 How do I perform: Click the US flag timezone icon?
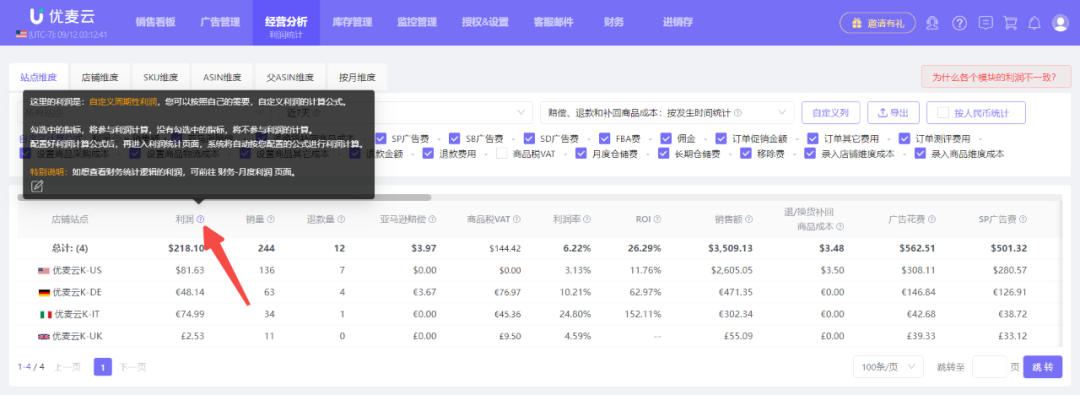pos(21,34)
